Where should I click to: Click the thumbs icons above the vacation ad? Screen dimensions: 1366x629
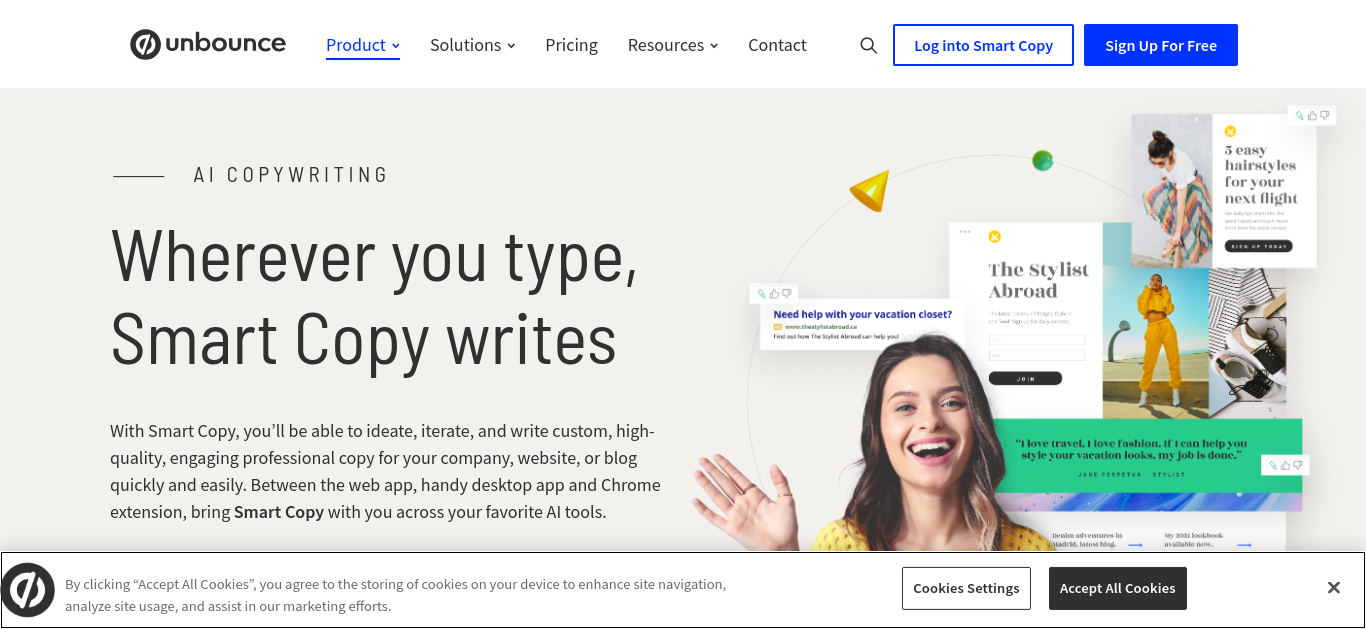[x=774, y=294]
